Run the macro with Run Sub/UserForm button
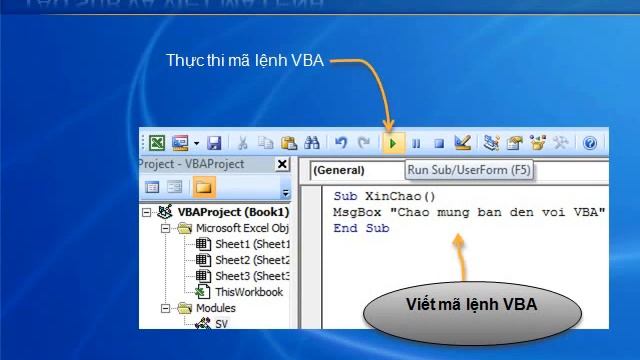 point(393,143)
